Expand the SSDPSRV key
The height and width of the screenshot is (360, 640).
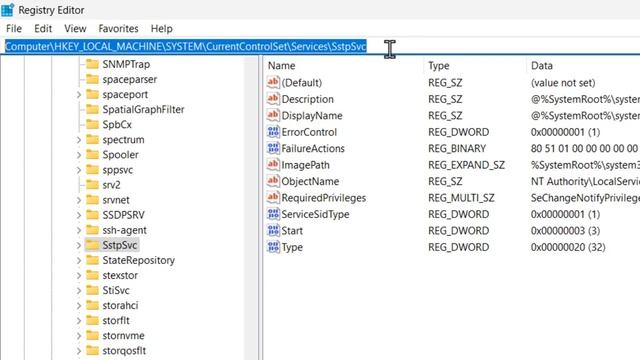tap(79, 216)
